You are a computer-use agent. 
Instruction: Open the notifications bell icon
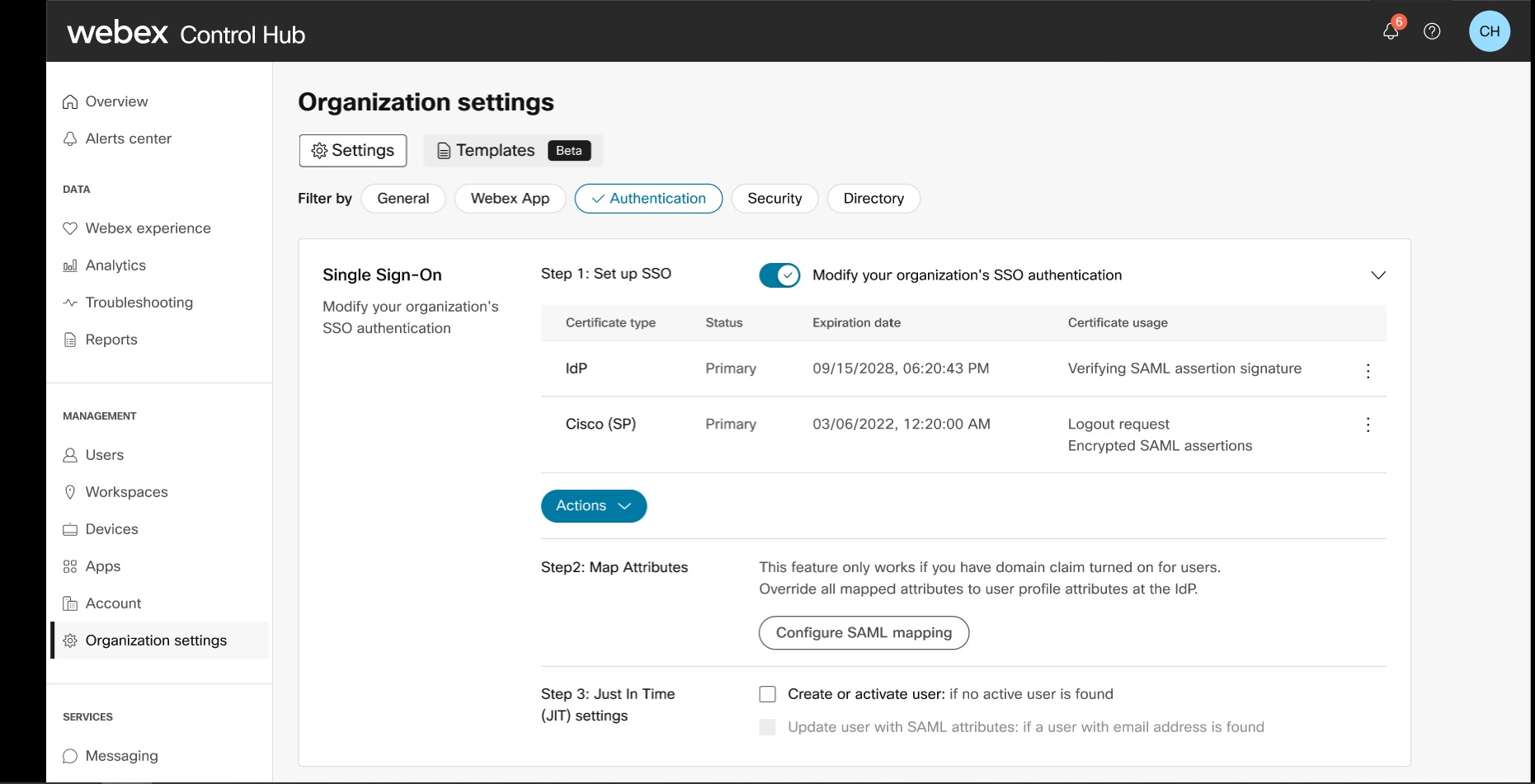[1391, 31]
